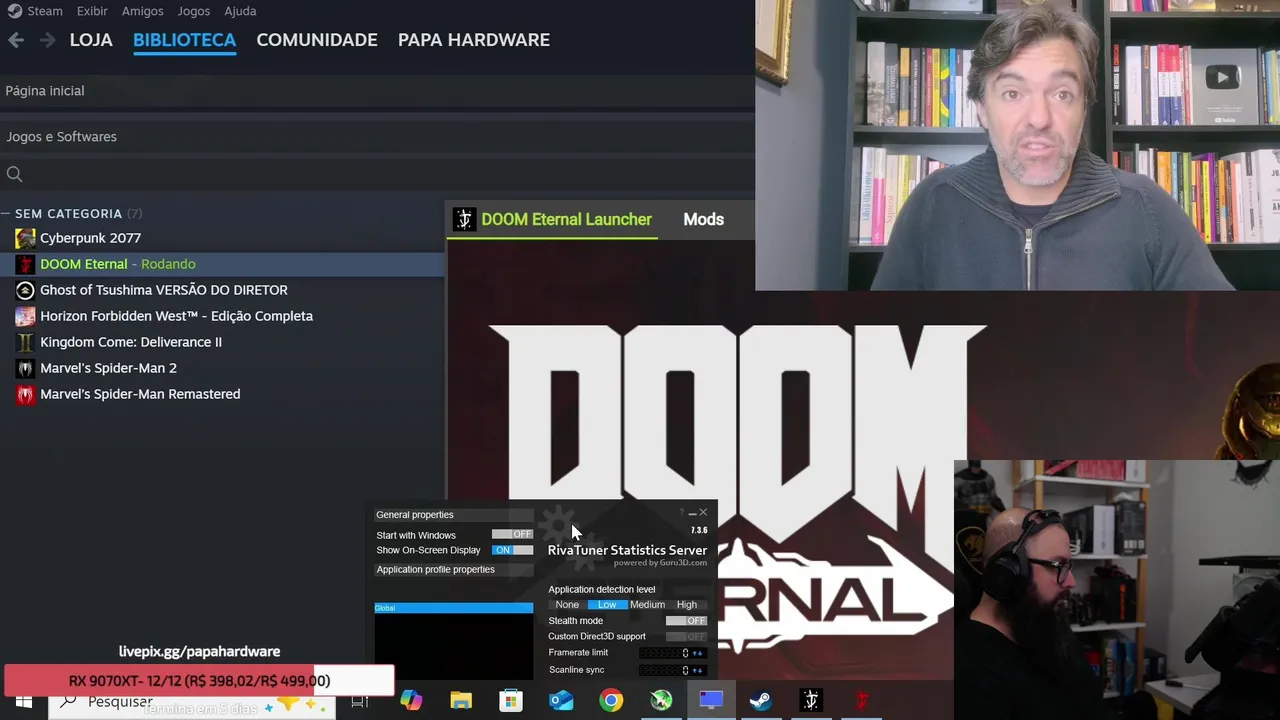This screenshot has height=720, width=1280.
Task: Toggle Start with Windows switch
Action: coord(512,535)
